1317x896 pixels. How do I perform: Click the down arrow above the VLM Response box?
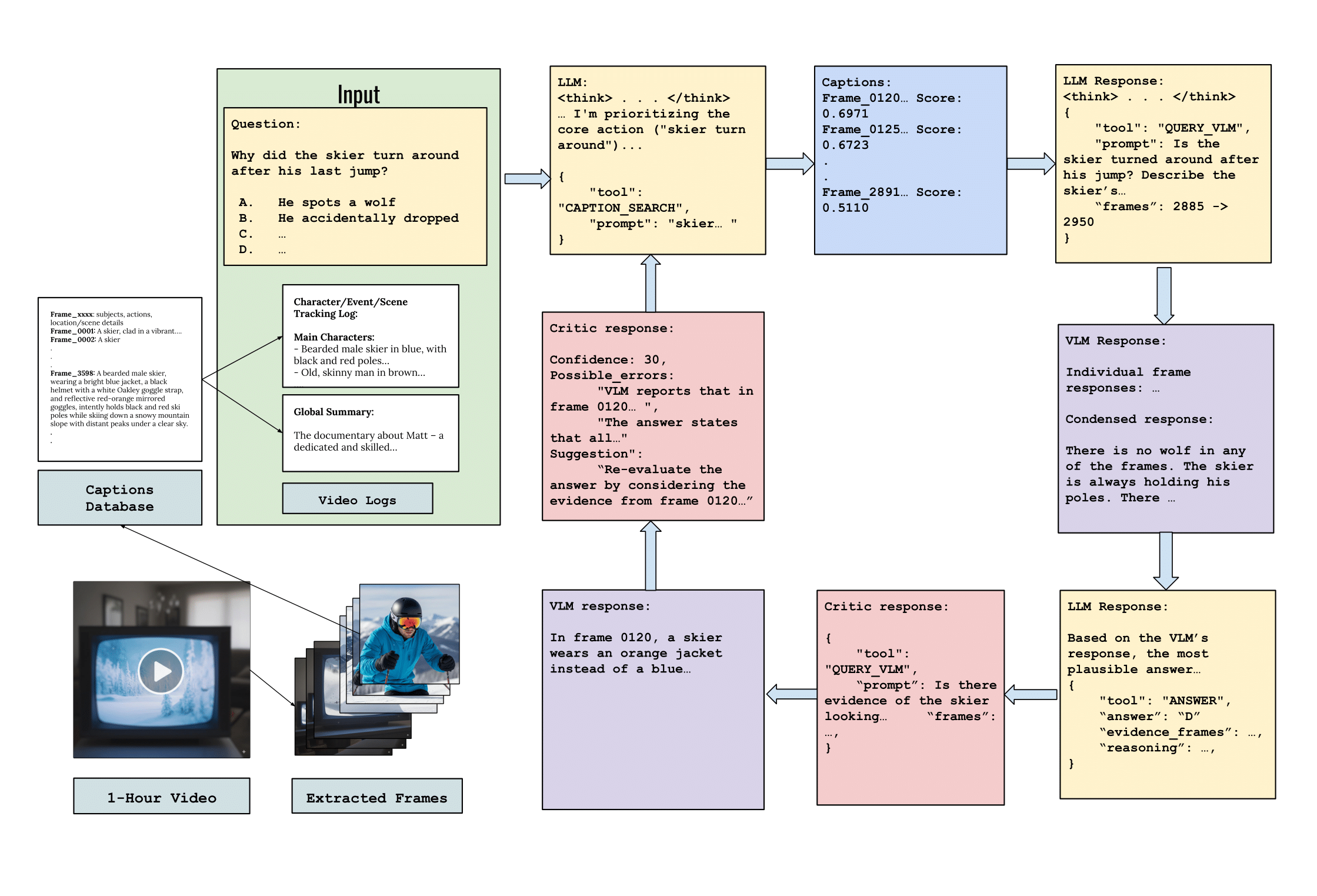1163,294
